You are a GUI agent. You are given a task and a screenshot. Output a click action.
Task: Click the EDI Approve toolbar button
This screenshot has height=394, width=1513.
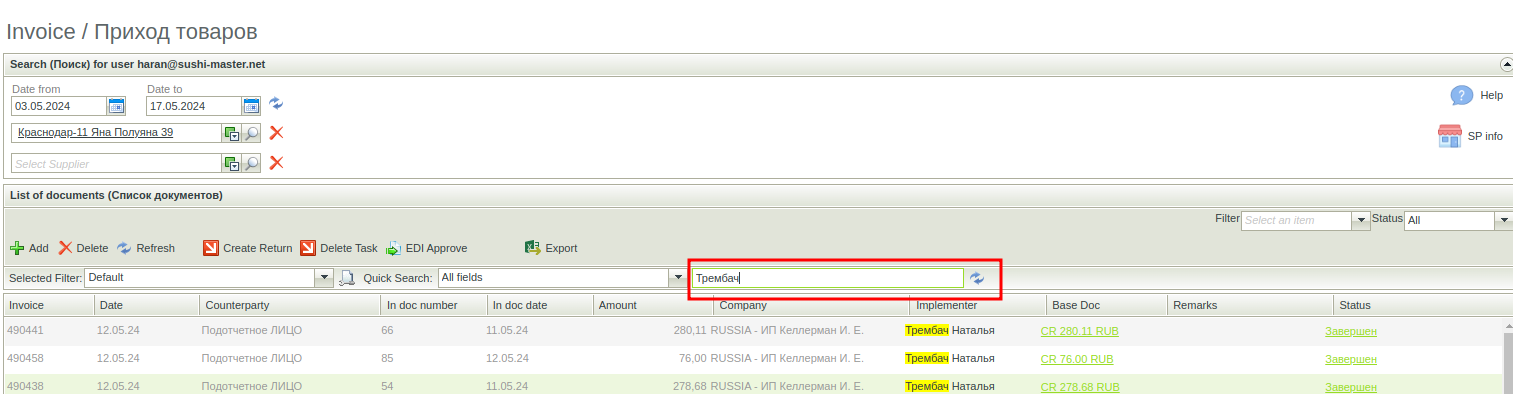click(x=427, y=248)
